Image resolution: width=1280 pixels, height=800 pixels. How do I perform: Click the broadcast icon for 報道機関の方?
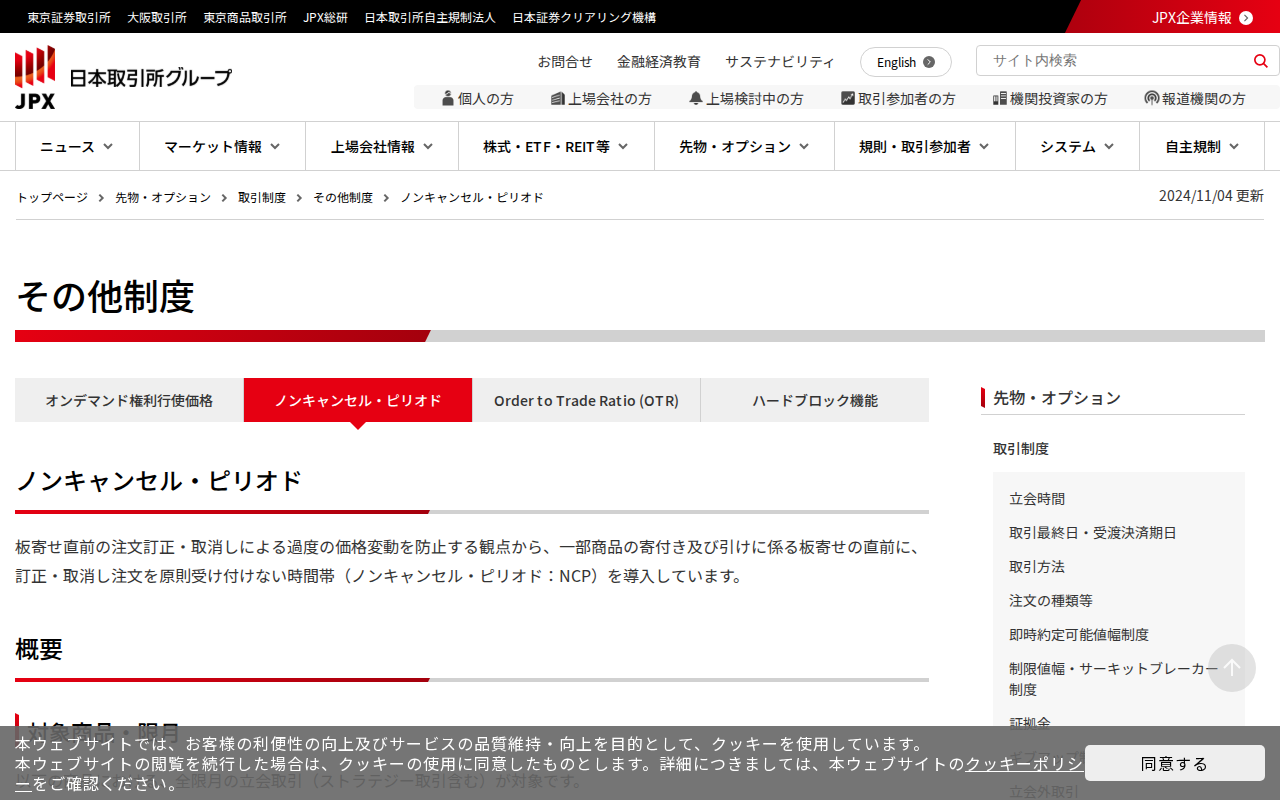point(1152,98)
